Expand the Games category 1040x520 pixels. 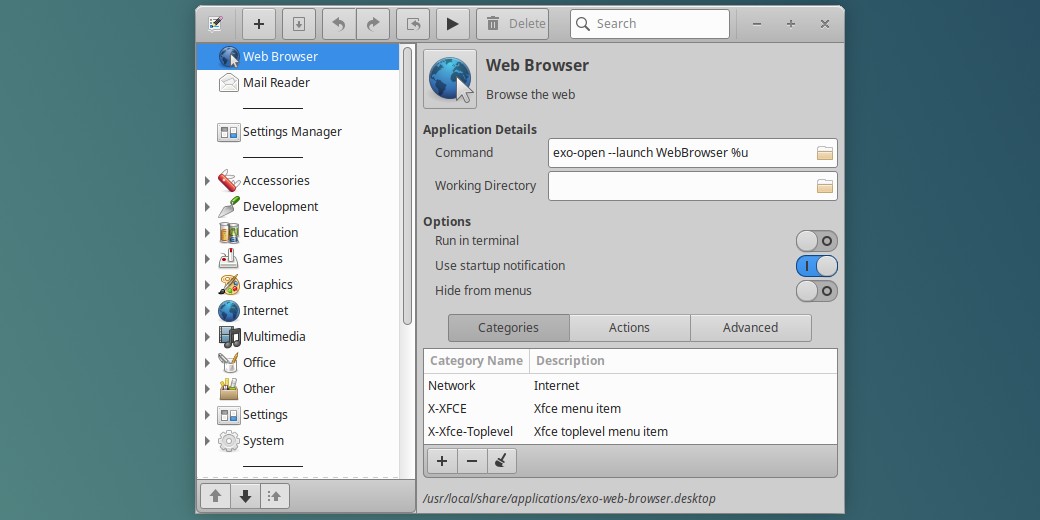click(207, 259)
